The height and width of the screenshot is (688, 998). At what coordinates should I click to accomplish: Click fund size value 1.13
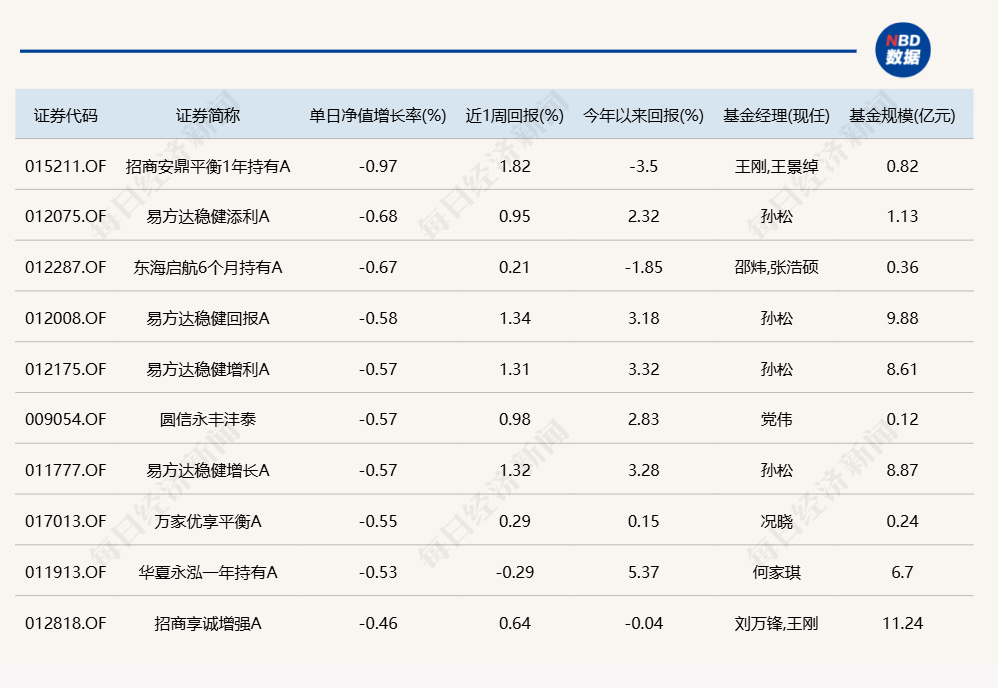click(903, 216)
